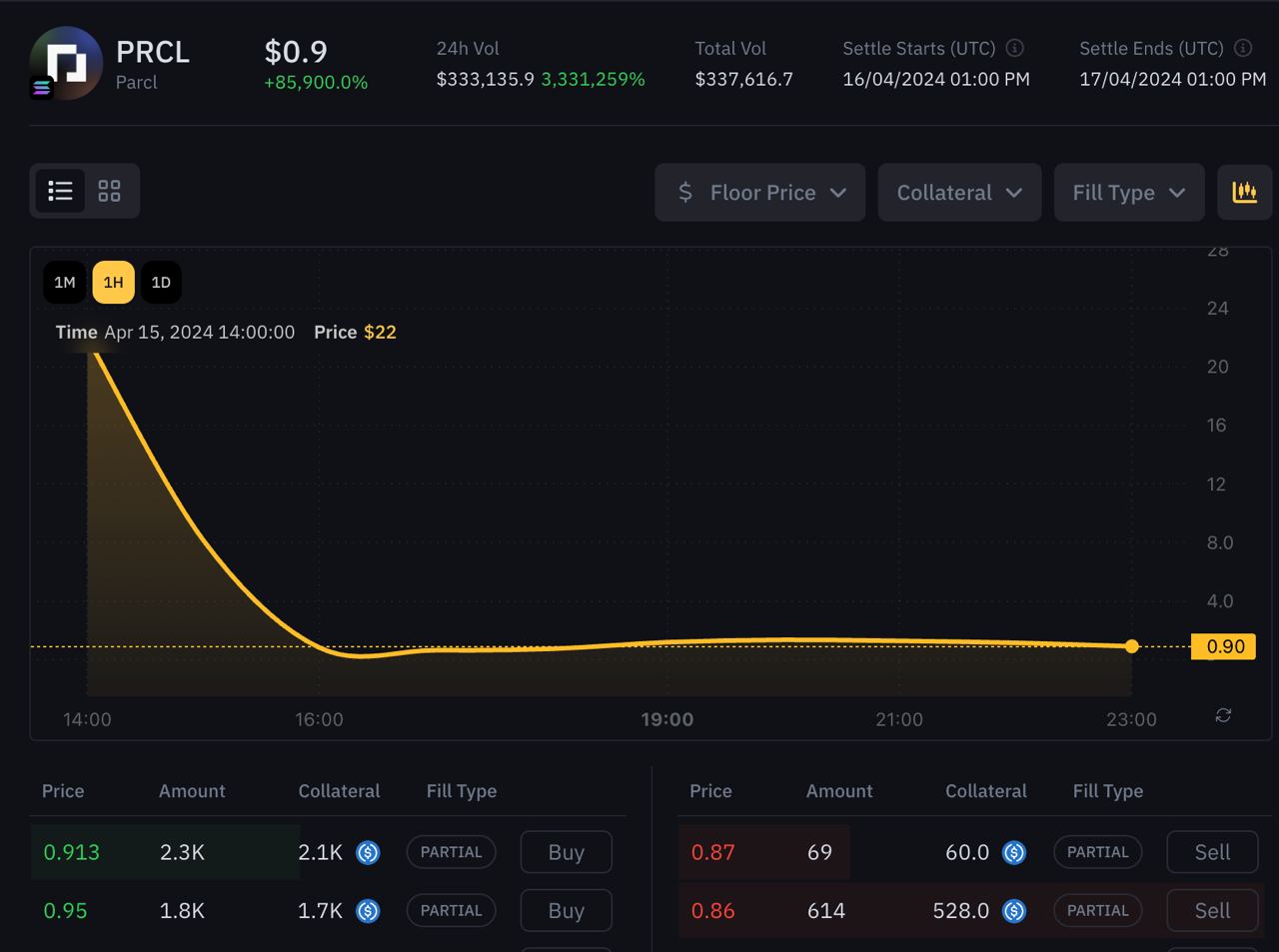Switch to grid view layout
This screenshot has width=1279, height=952.
(109, 191)
